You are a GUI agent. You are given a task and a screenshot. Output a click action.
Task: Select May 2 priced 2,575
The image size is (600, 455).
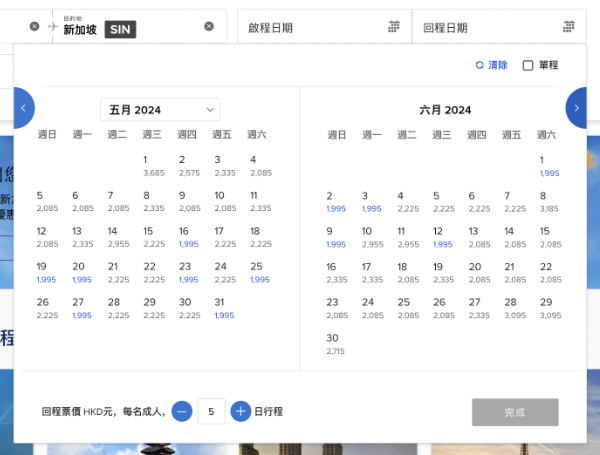189,166
